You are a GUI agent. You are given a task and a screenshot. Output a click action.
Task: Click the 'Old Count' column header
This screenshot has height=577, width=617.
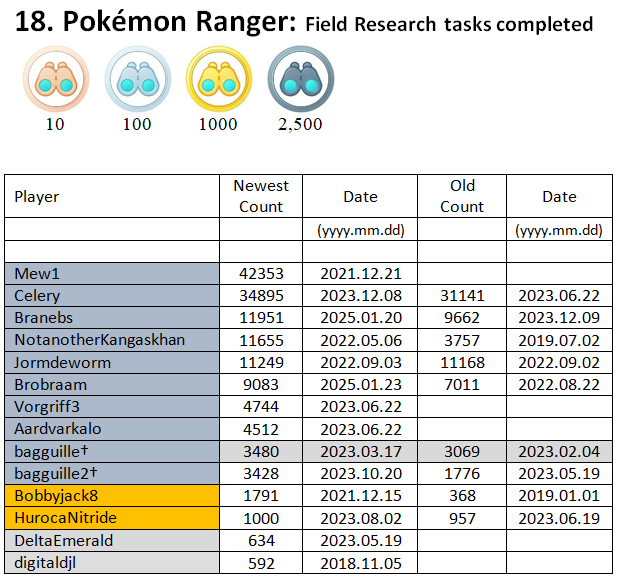click(x=462, y=196)
